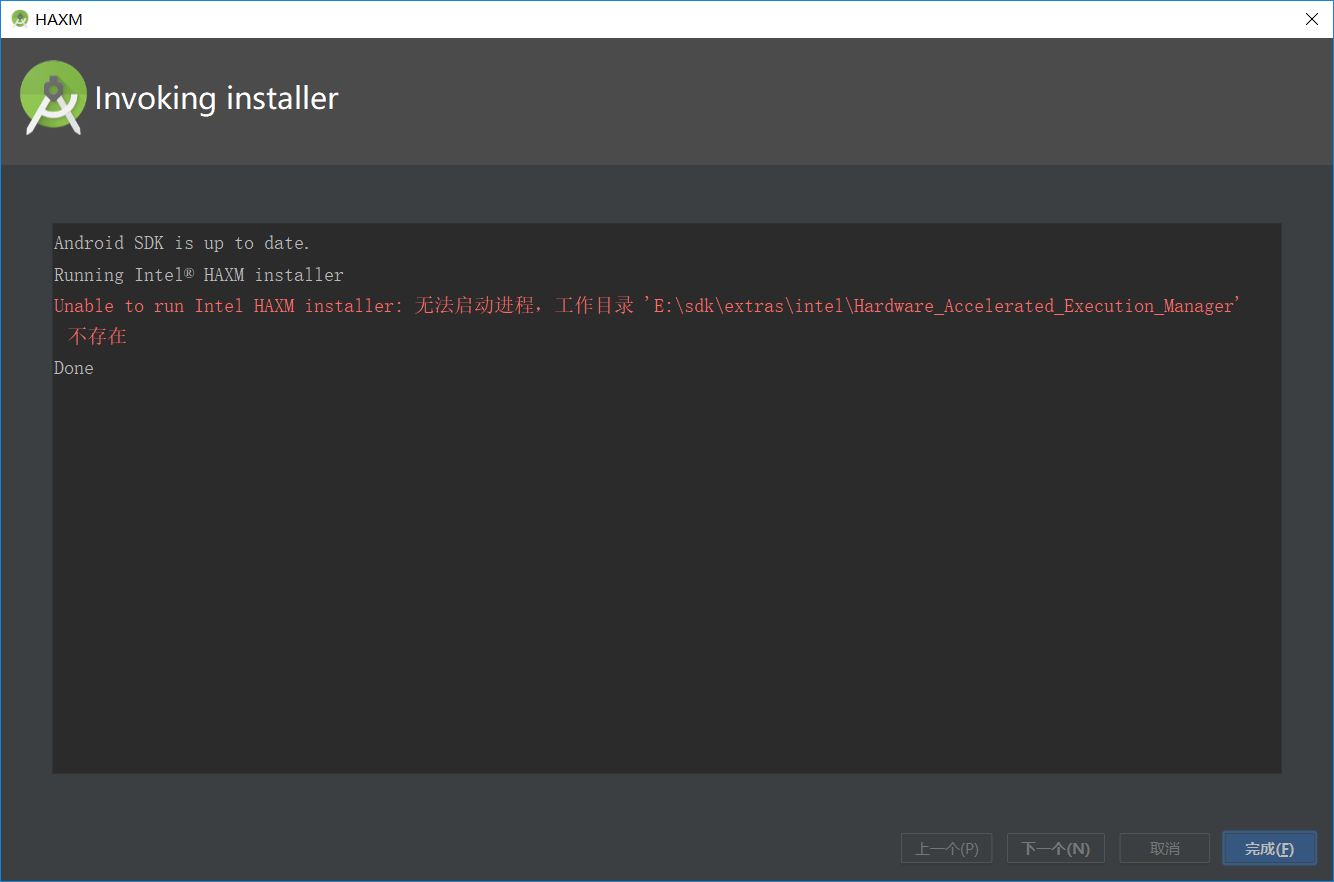Click the 'Done' line in the log
Screen dimensions: 1334x882
point(73,368)
